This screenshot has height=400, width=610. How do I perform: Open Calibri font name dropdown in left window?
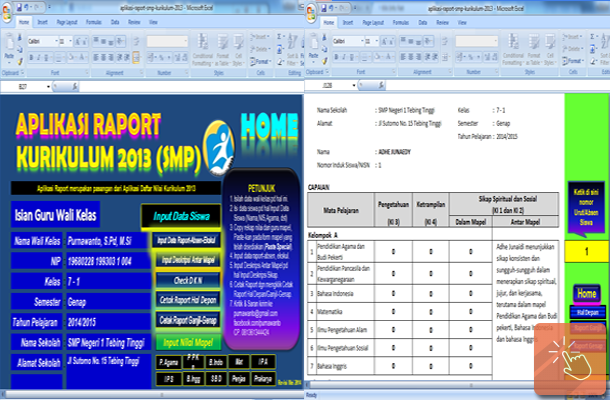56,41
